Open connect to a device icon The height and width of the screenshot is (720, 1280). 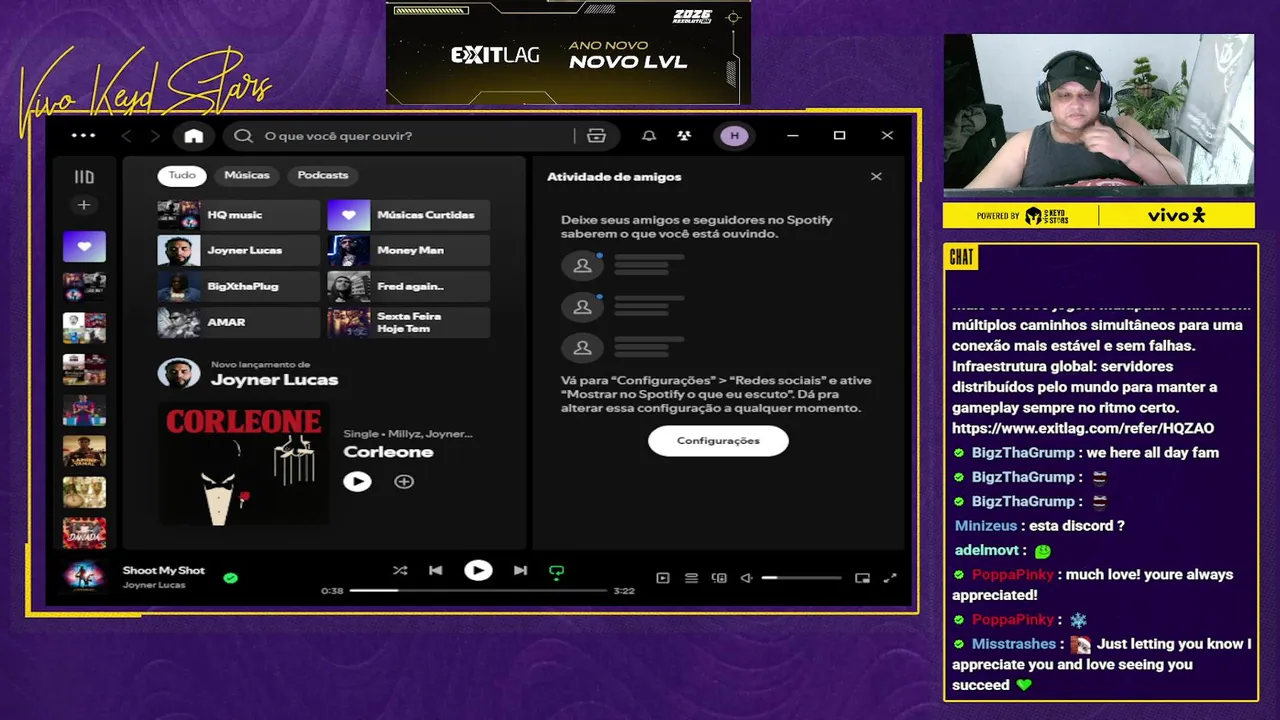point(719,578)
